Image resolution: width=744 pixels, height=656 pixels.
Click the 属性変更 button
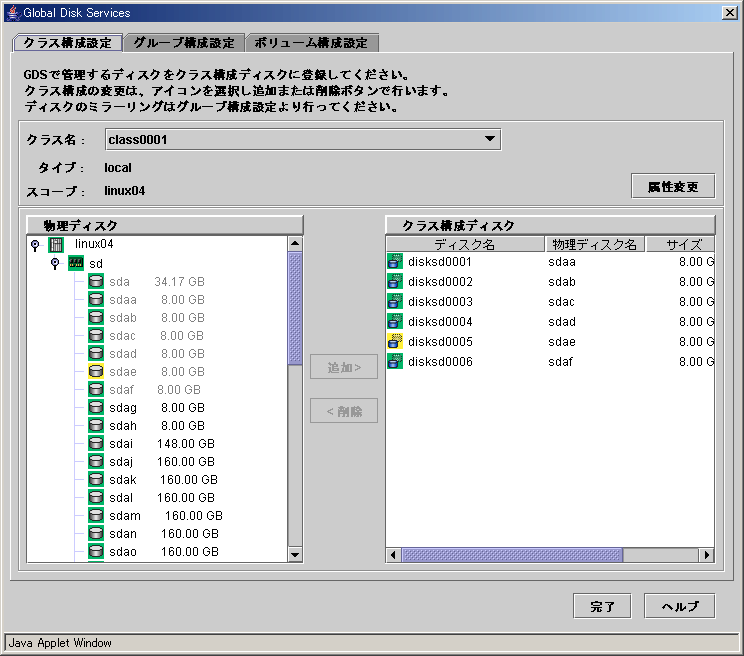[x=673, y=186]
